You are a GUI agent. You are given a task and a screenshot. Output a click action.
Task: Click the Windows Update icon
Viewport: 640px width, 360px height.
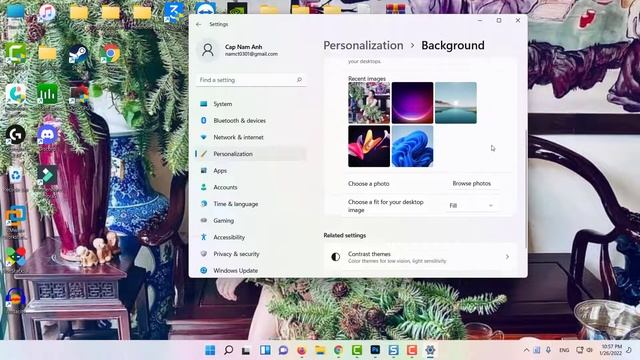tap(204, 270)
